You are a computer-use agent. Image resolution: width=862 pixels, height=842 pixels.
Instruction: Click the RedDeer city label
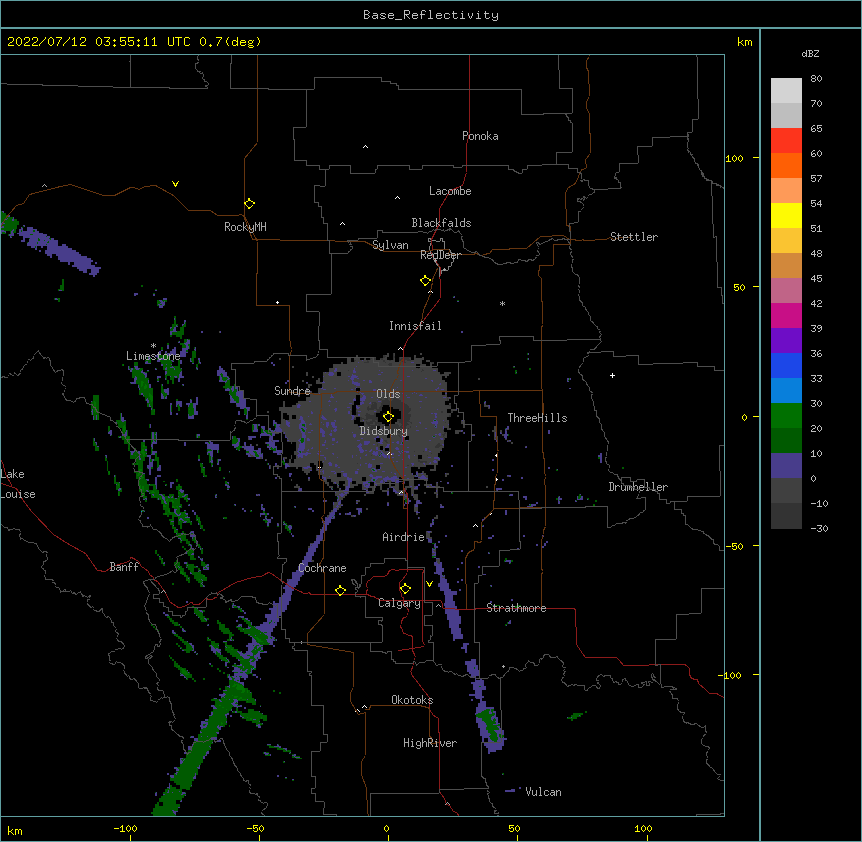coord(441,255)
